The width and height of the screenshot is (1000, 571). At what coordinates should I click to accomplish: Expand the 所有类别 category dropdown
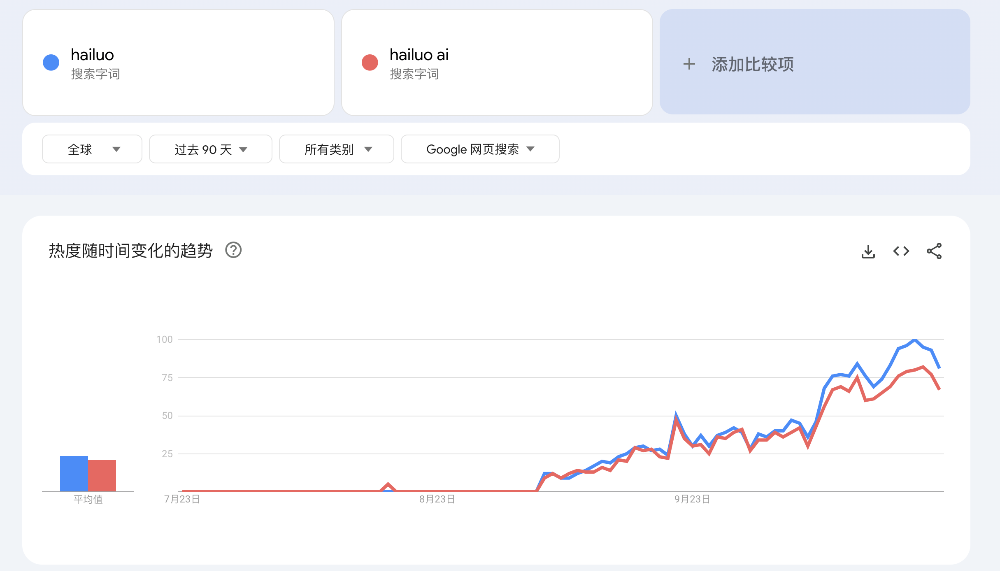(x=336, y=149)
